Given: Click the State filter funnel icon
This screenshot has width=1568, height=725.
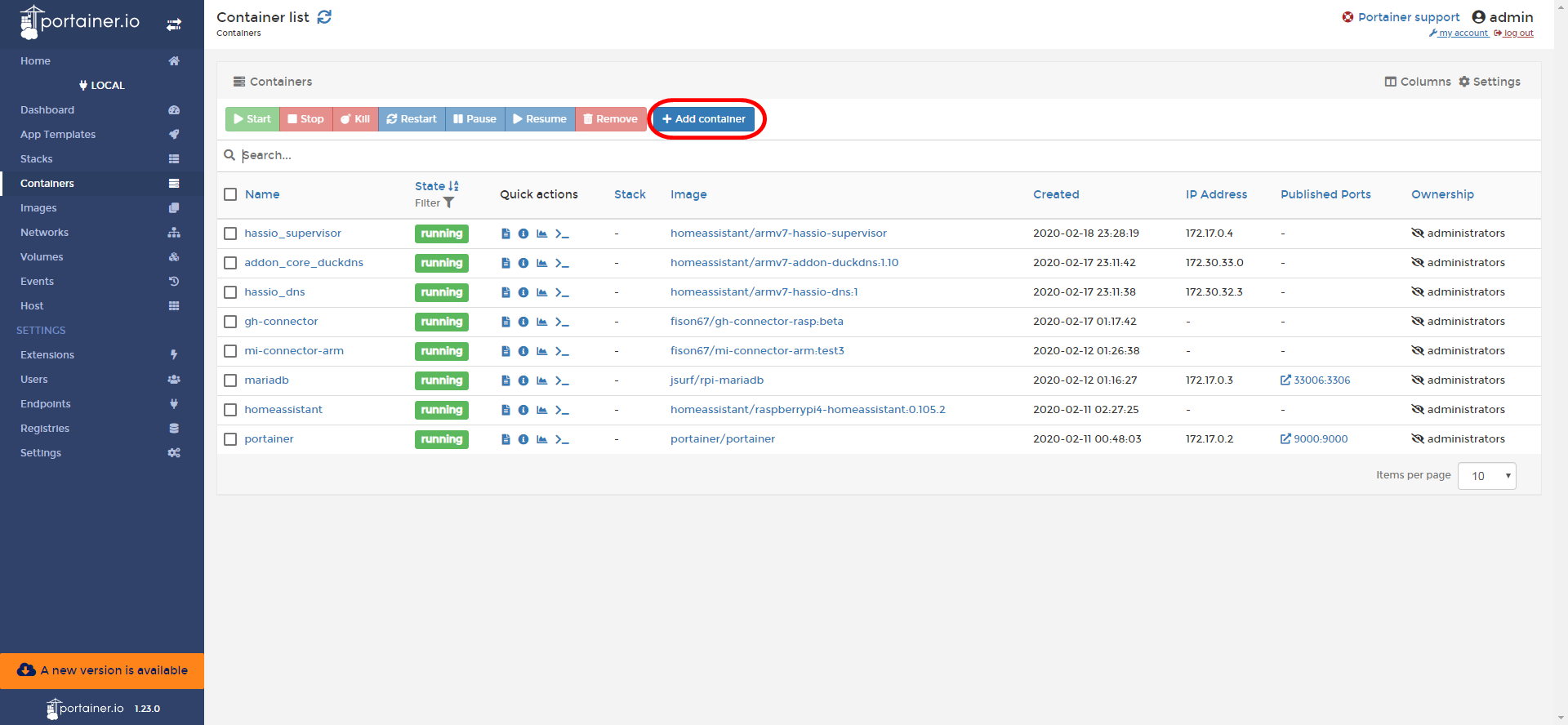Looking at the screenshot, I should click(448, 202).
